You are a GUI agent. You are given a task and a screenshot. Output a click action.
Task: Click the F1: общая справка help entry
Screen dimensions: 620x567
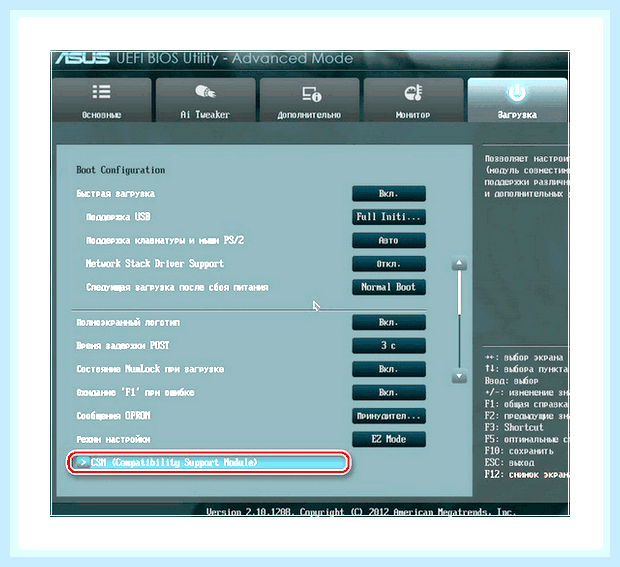(x=526, y=404)
